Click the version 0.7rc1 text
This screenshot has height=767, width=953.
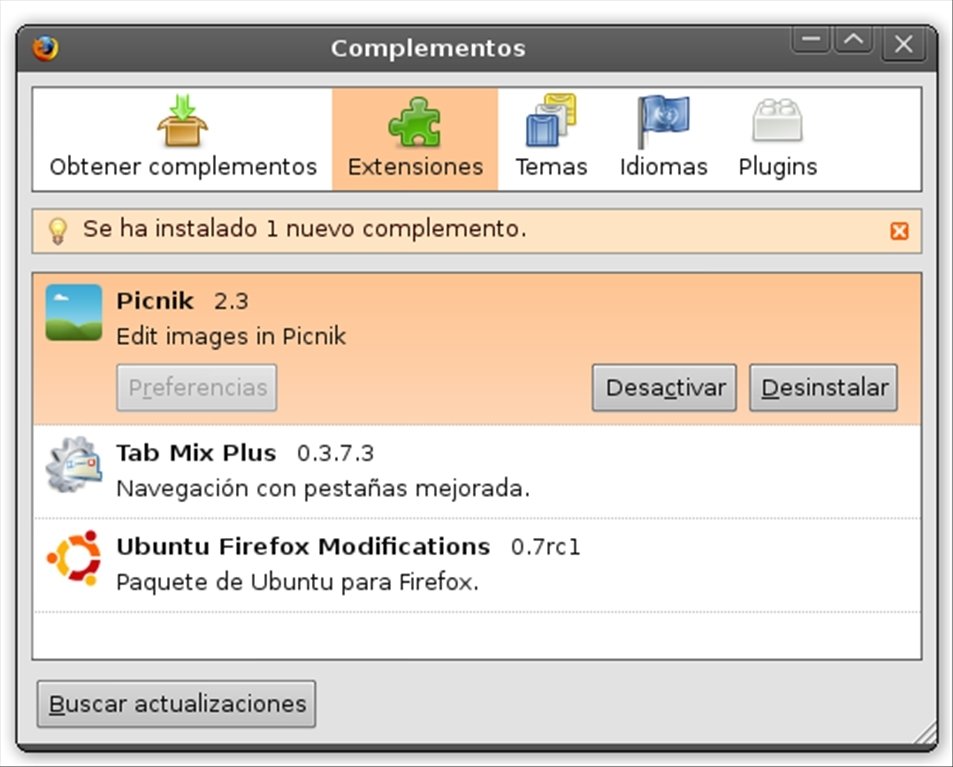tap(545, 547)
